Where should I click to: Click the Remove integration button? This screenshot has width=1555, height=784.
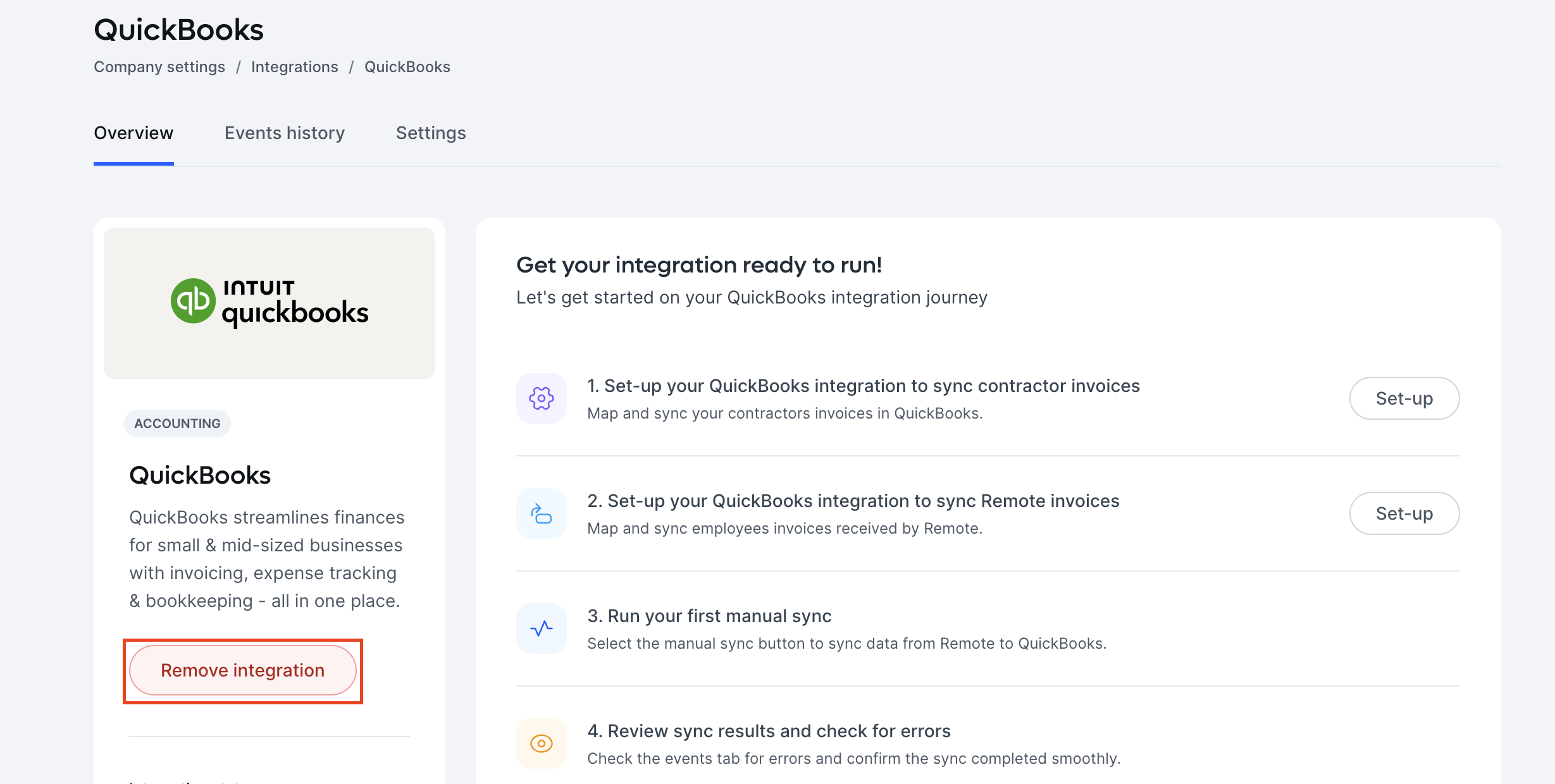(243, 670)
